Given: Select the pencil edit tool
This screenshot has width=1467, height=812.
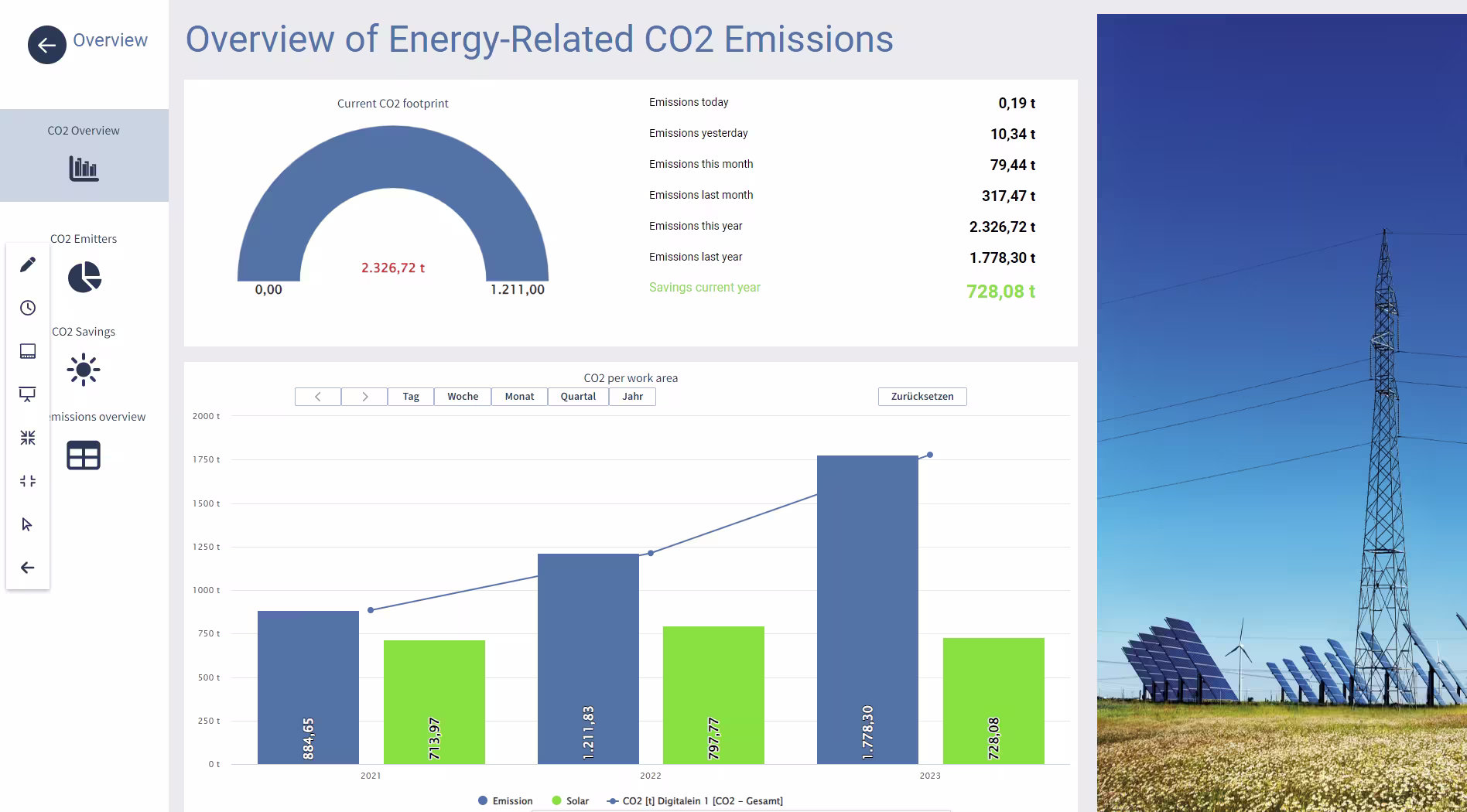Looking at the screenshot, I should (28, 264).
